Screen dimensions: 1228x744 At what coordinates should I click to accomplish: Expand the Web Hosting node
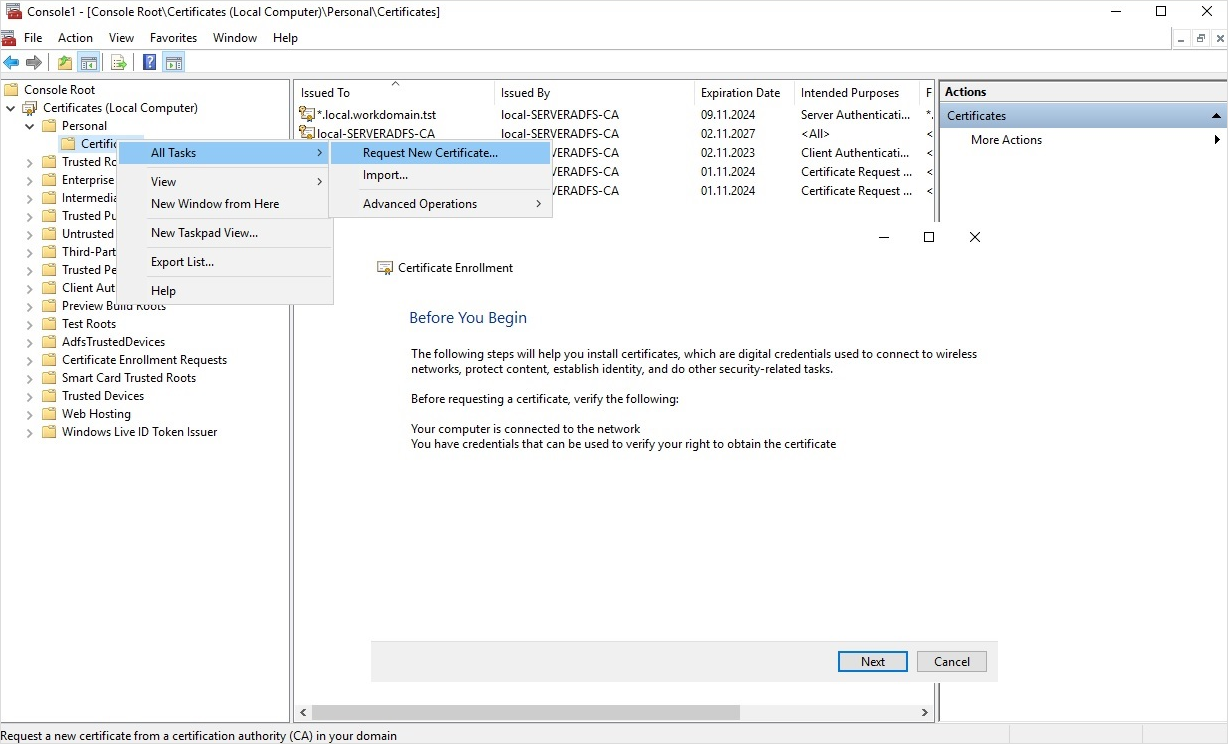point(30,414)
